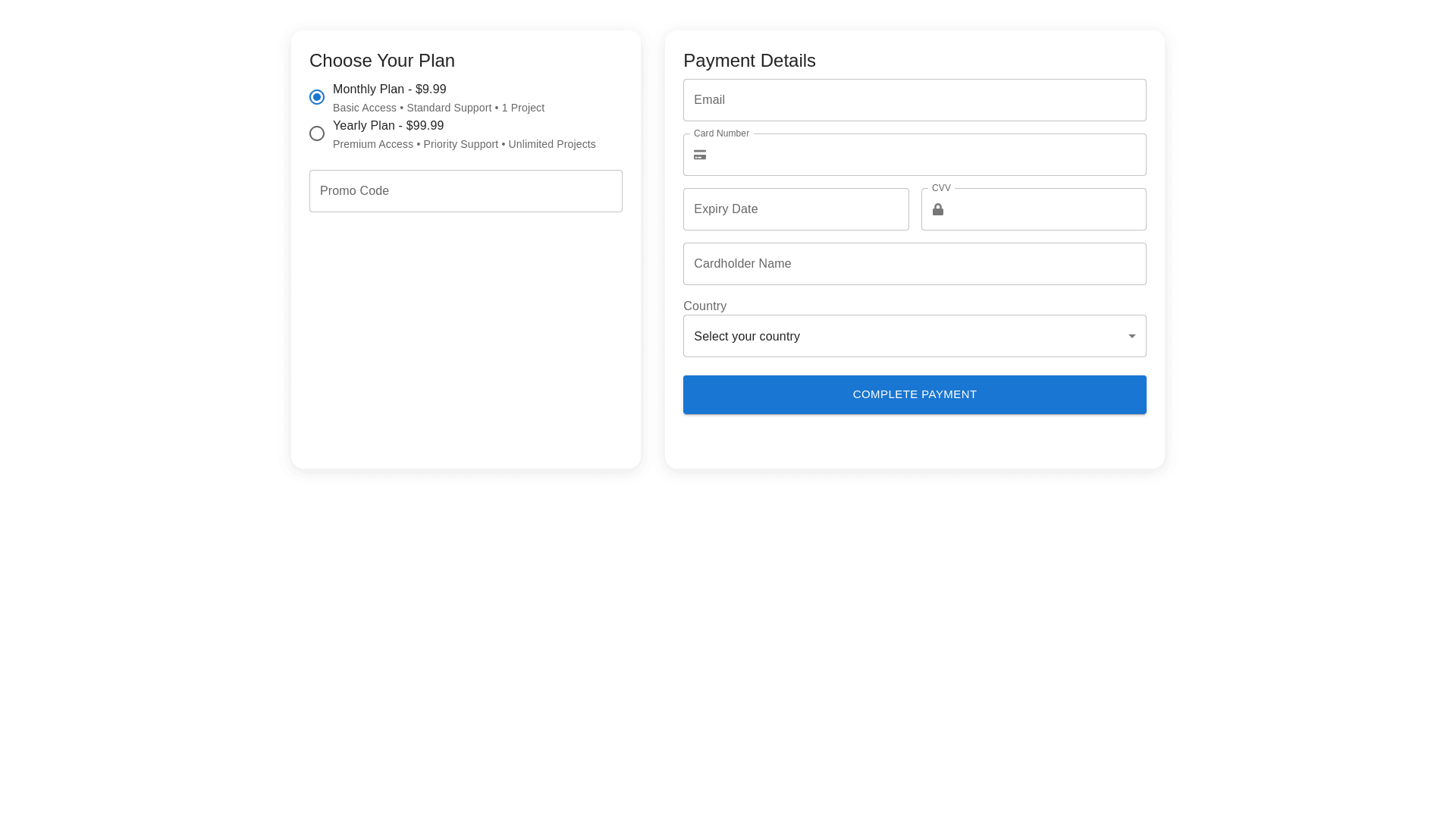Click the credit card icon
1456x819 pixels.
pos(699,155)
